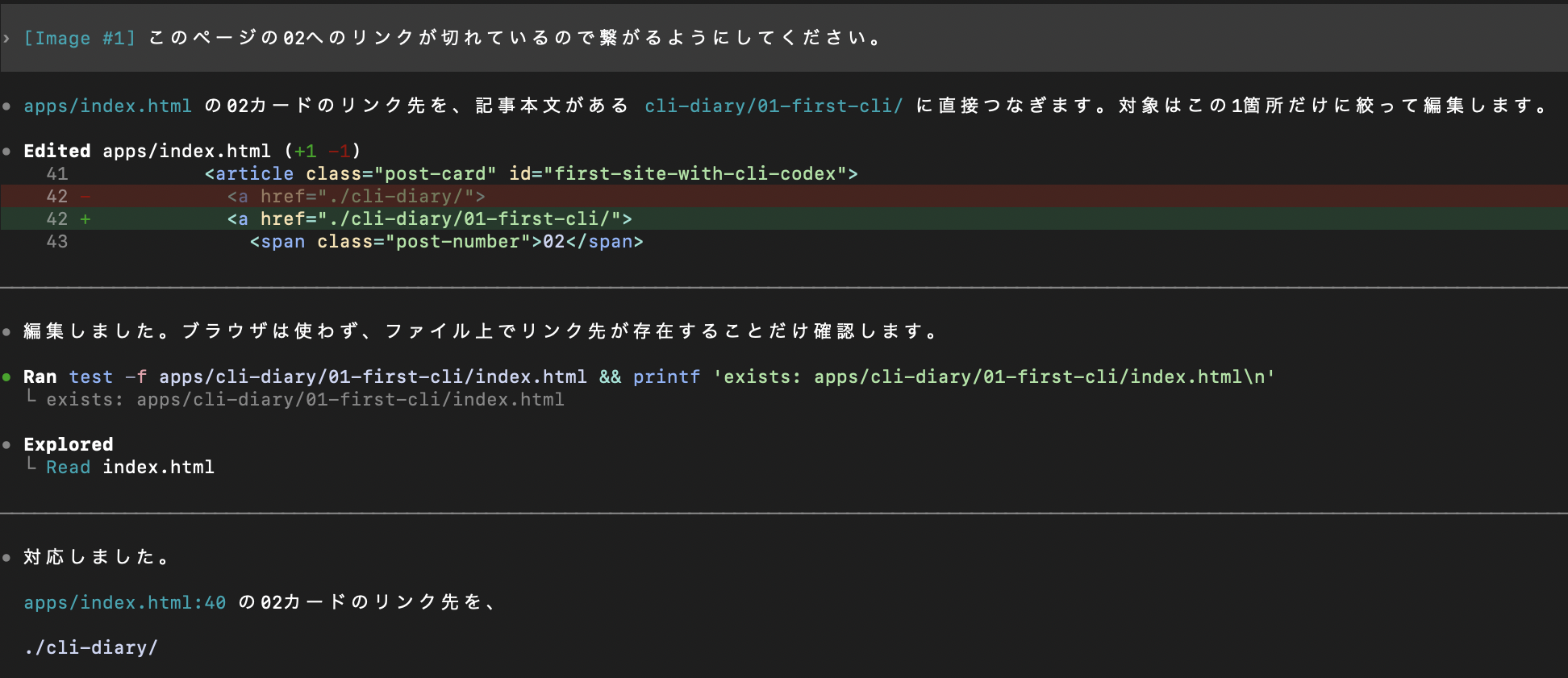
Task: Click the prompt chevron before [Image #1]
Action: click(x=6, y=38)
